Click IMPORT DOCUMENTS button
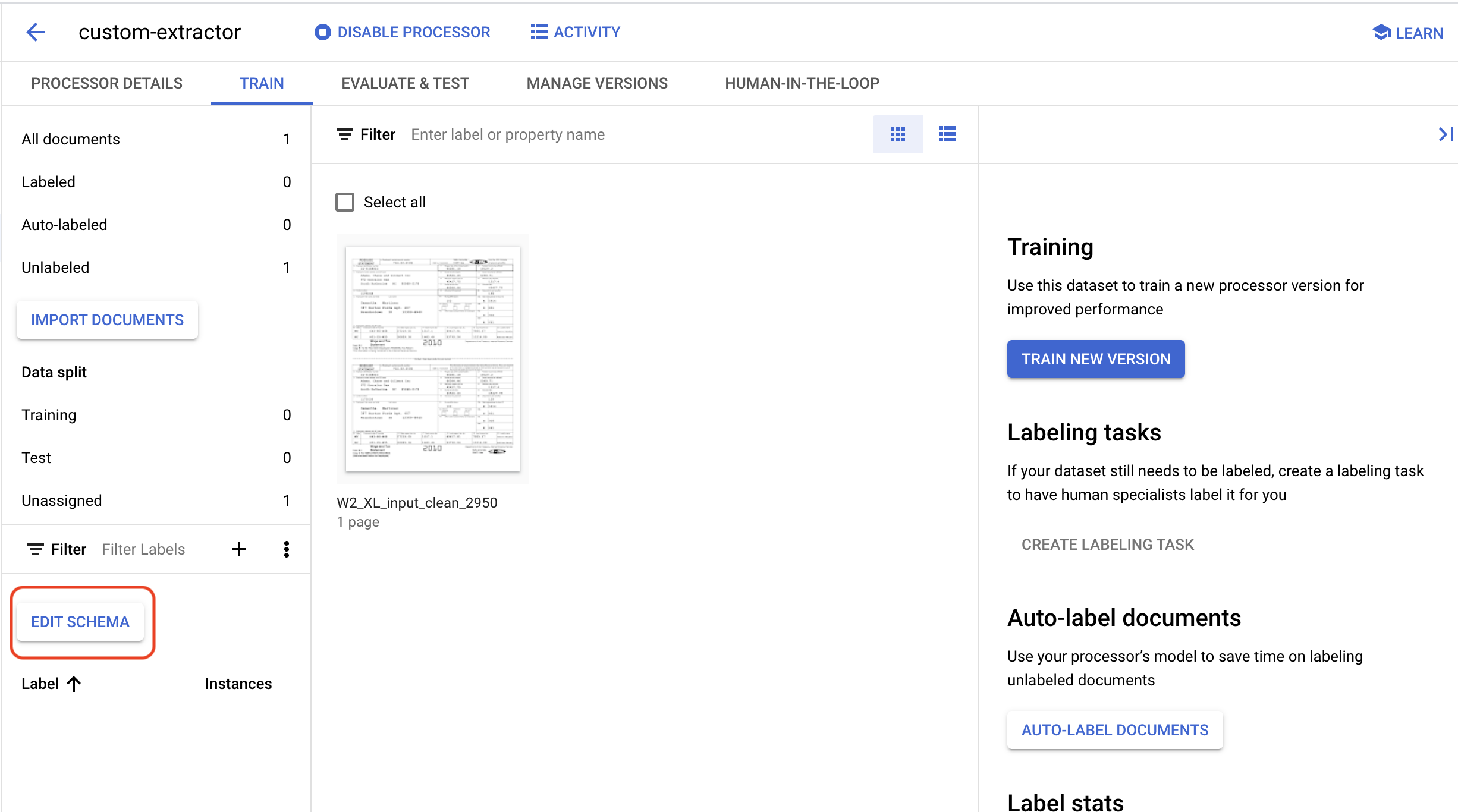1458x812 pixels. click(x=107, y=319)
